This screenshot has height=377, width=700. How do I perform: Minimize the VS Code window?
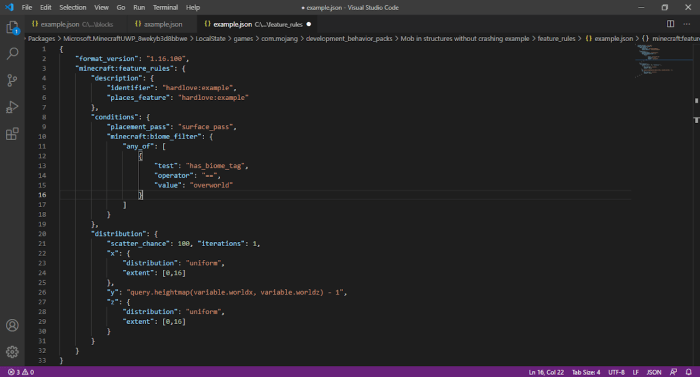[642, 7]
